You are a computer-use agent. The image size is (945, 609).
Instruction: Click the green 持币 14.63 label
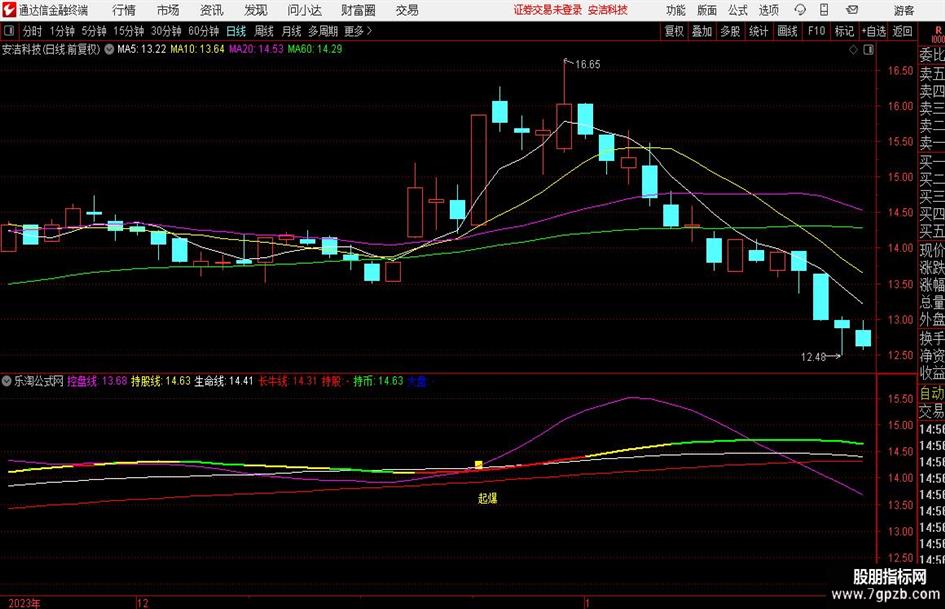coord(378,381)
